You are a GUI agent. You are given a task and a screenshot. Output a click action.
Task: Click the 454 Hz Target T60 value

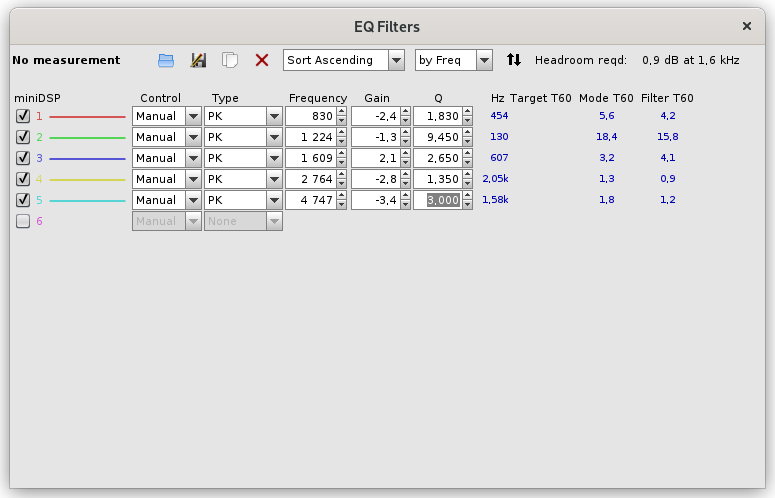point(499,116)
